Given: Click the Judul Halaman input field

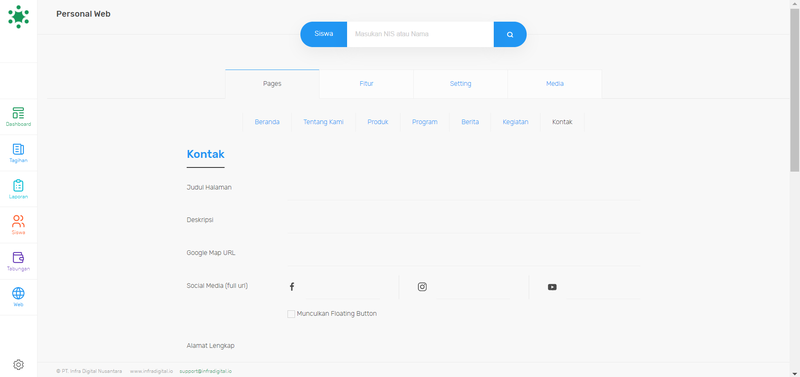Looking at the screenshot, I should [x=464, y=188].
